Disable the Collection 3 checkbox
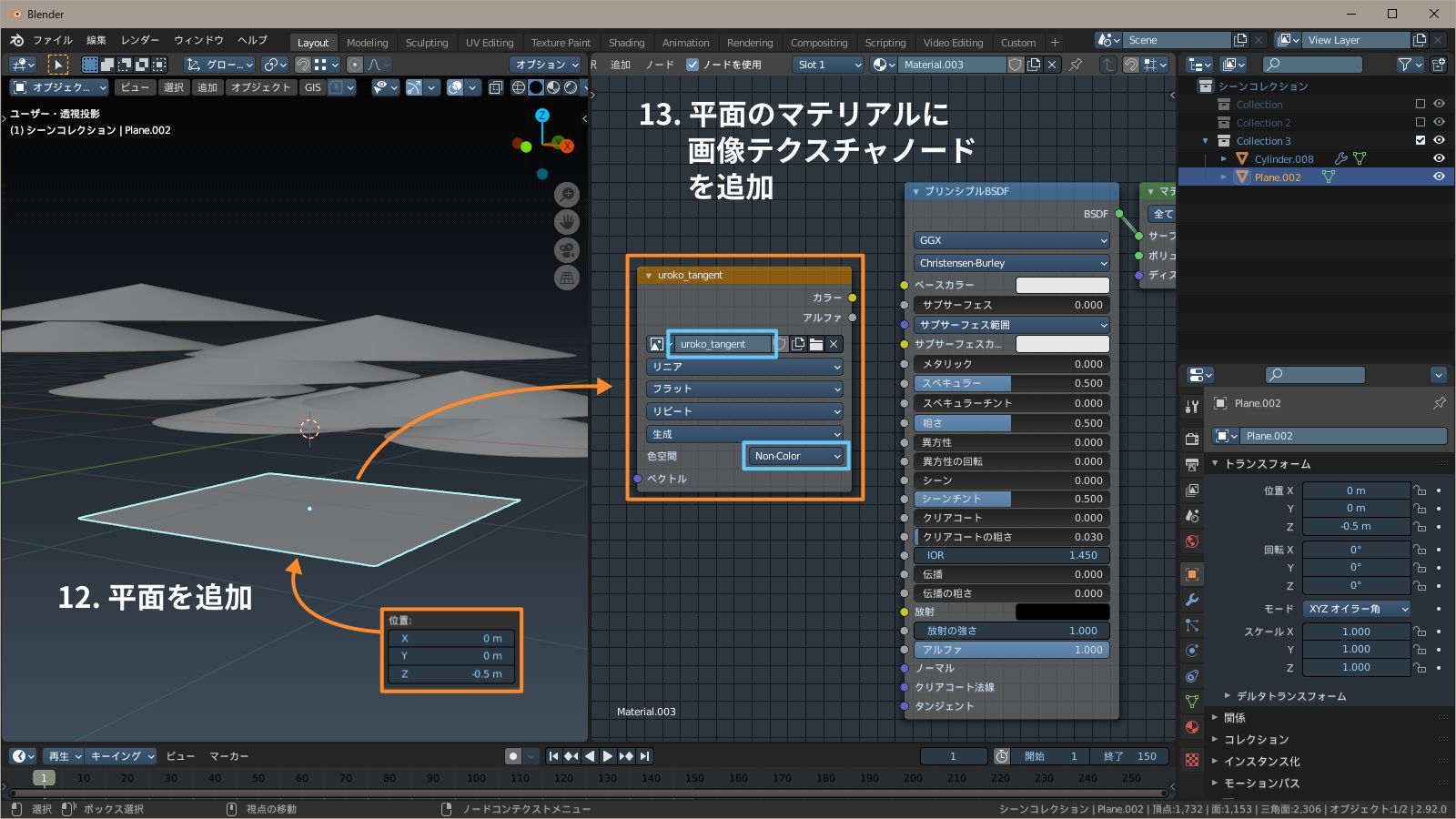Screen dimensions: 1456x819 pyautogui.click(x=1421, y=140)
